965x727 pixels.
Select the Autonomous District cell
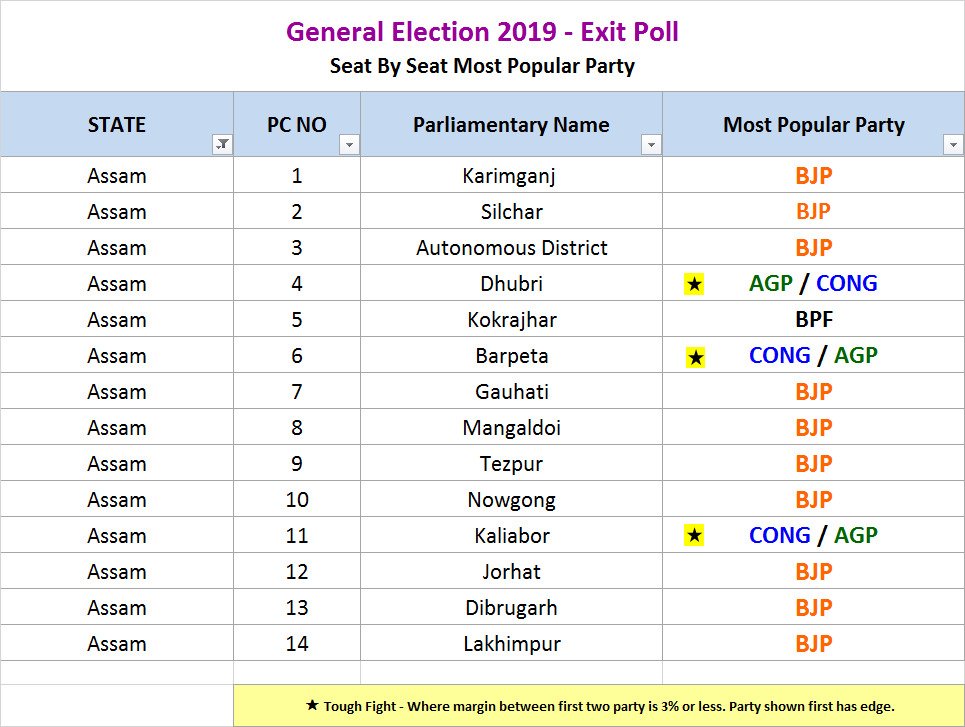point(511,248)
